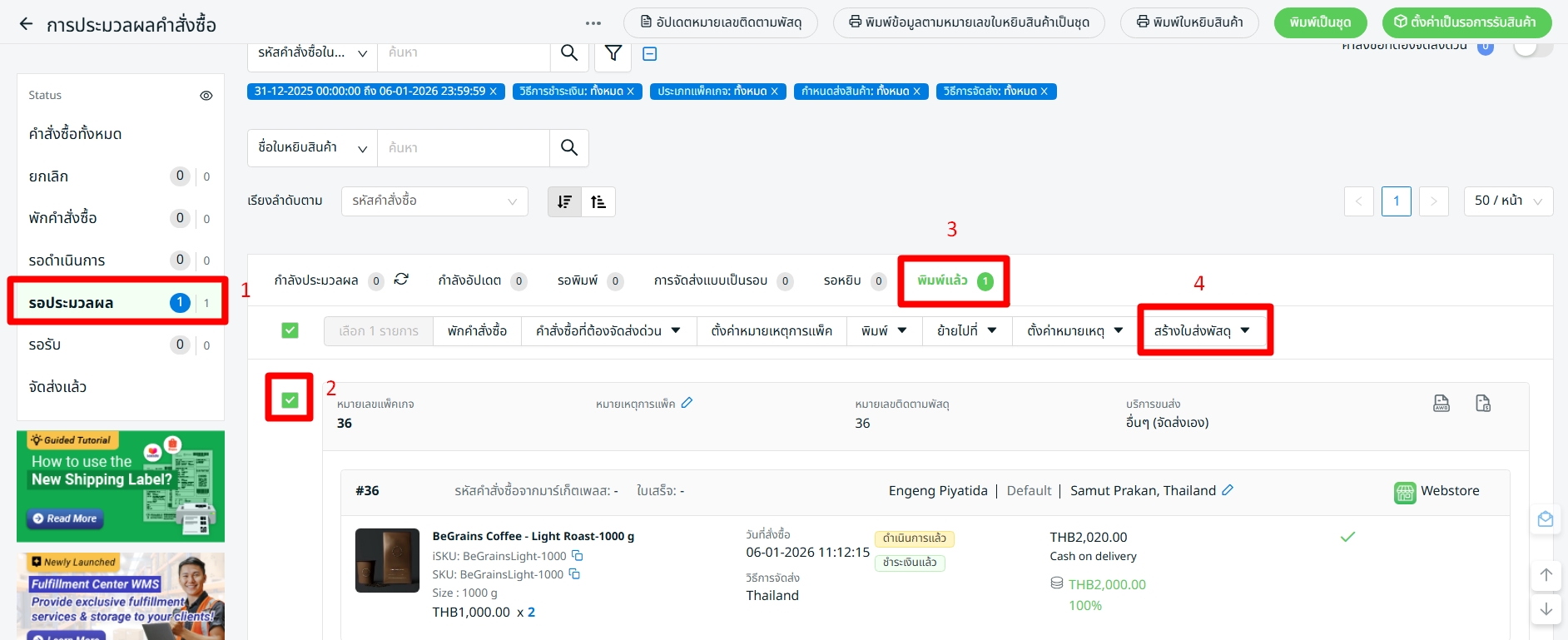Click the back arrow beside การประมวลผลคำสั่งซื้อ
The height and width of the screenshot is (640, 1568).
(x=26, y=24)
